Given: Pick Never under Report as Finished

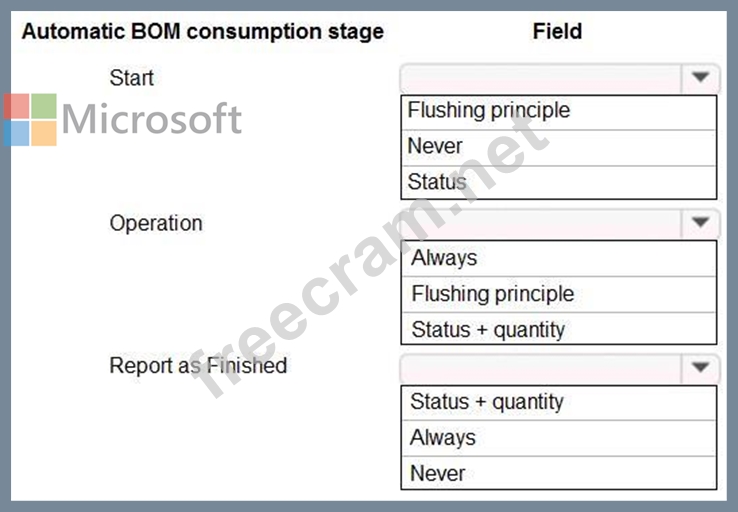Looking at the screenshot, I should [559, 473].
